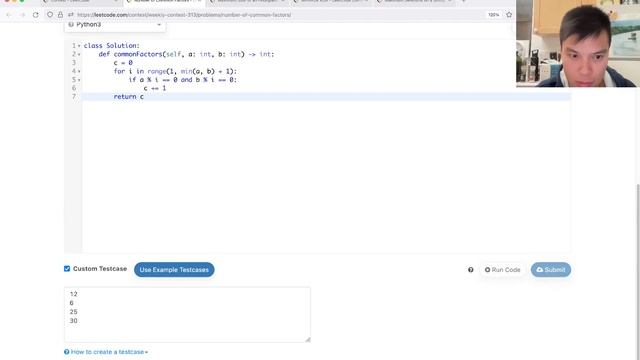Open the Python3 language dropdown
Viewport: 640px width, 360px height.
click(115, 25)
